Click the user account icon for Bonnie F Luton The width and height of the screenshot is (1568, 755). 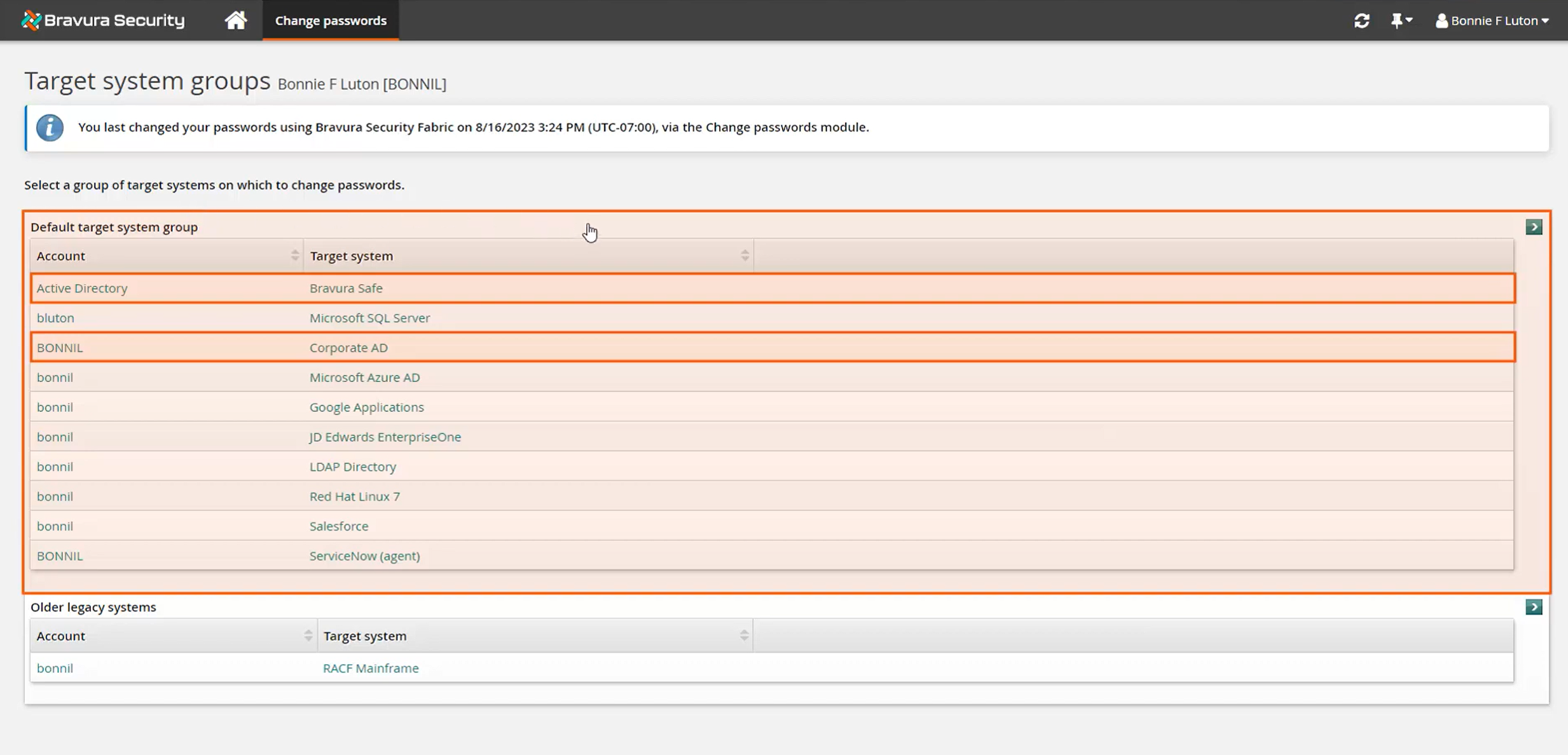1441,20
